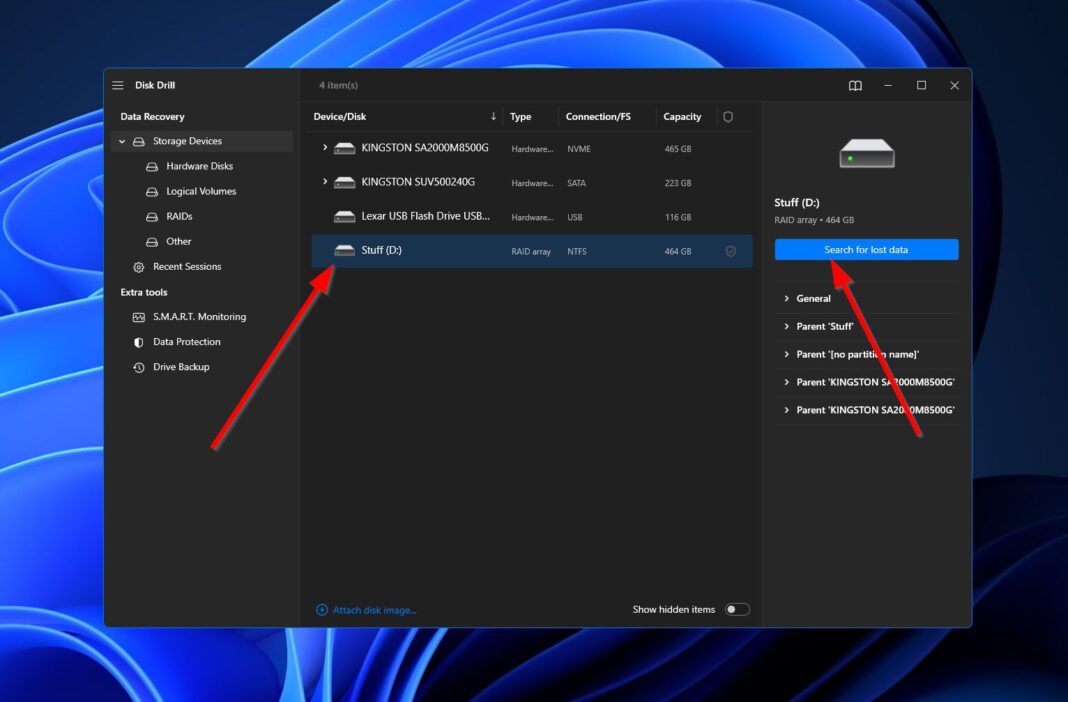
Task: Click the shield column header icon
Action: pos(728,117)
